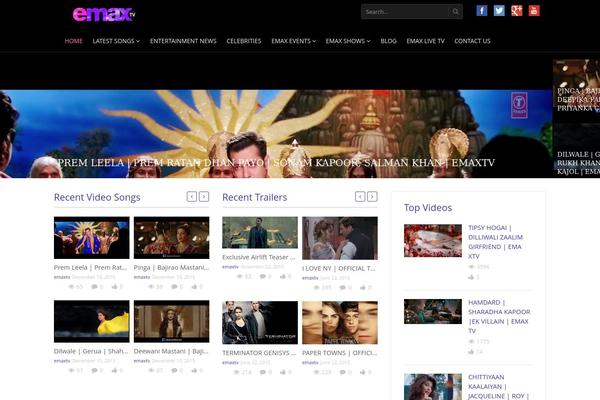This screenshot has width=600, height=400.
Task: Open Chittiyaan Kalaiyan top video link
Action: (498, 387)
